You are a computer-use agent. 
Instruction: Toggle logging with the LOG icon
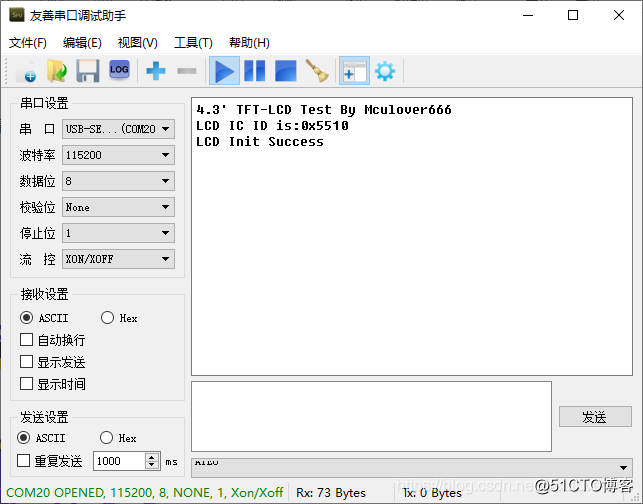pos(119,70)
